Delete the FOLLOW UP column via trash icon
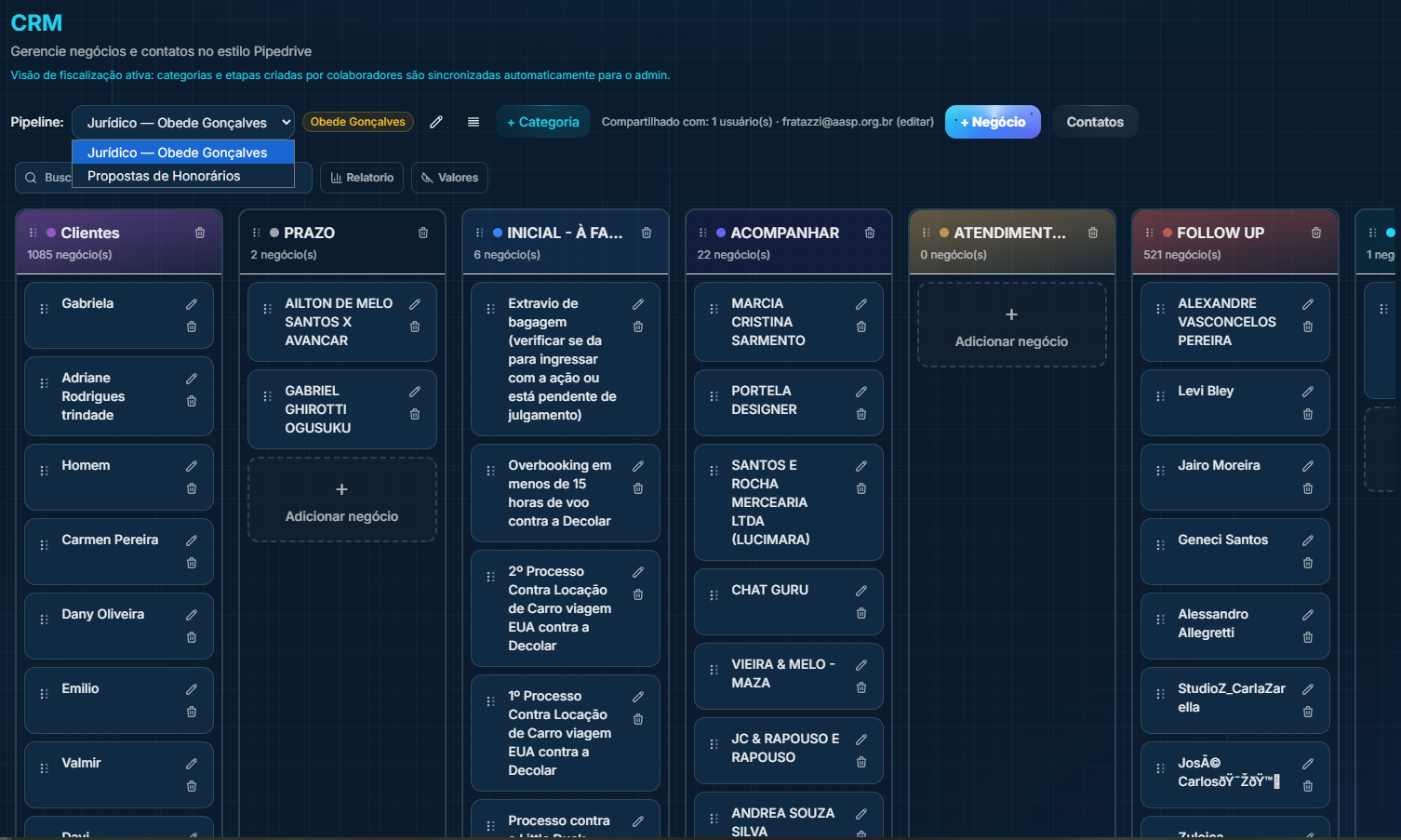This screenshot has width=1401, height=840. point(1316,233)
